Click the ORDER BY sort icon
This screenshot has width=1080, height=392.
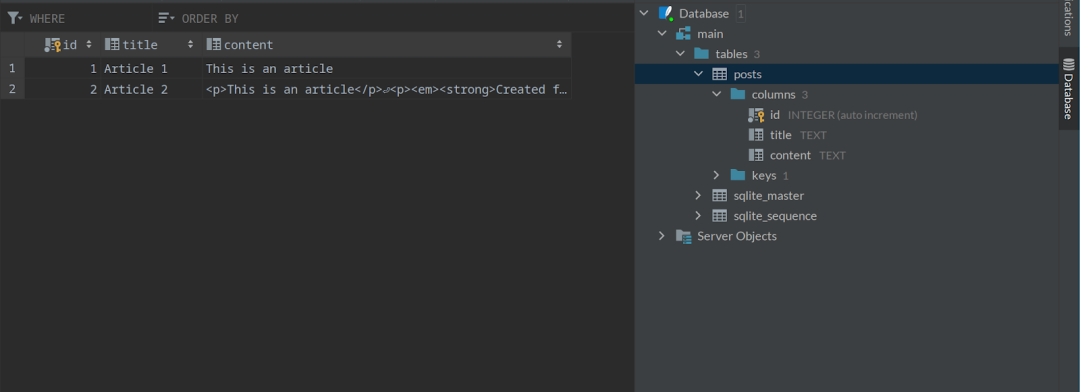[166, 18]
